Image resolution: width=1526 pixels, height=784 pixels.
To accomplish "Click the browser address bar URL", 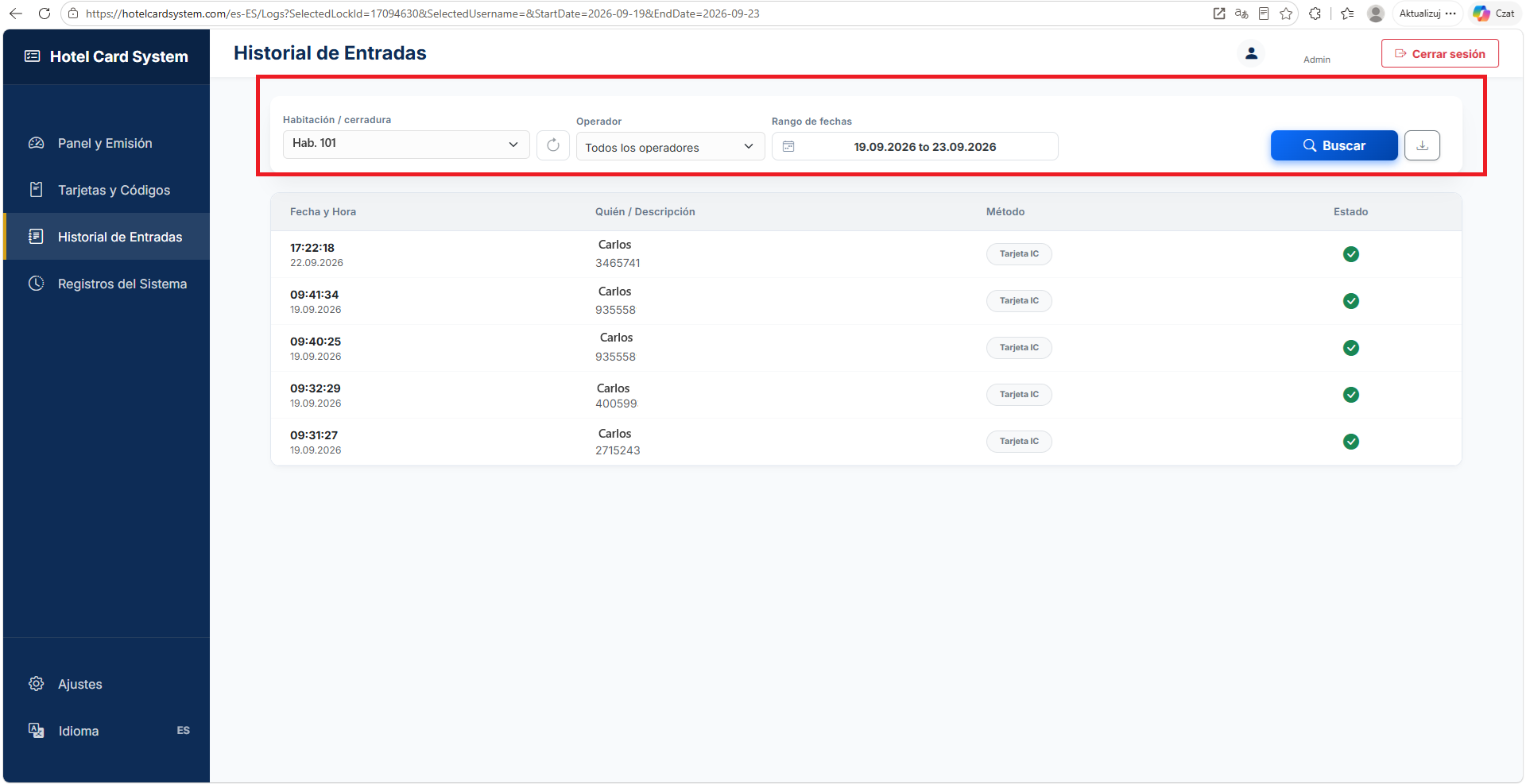I will 422,14.
